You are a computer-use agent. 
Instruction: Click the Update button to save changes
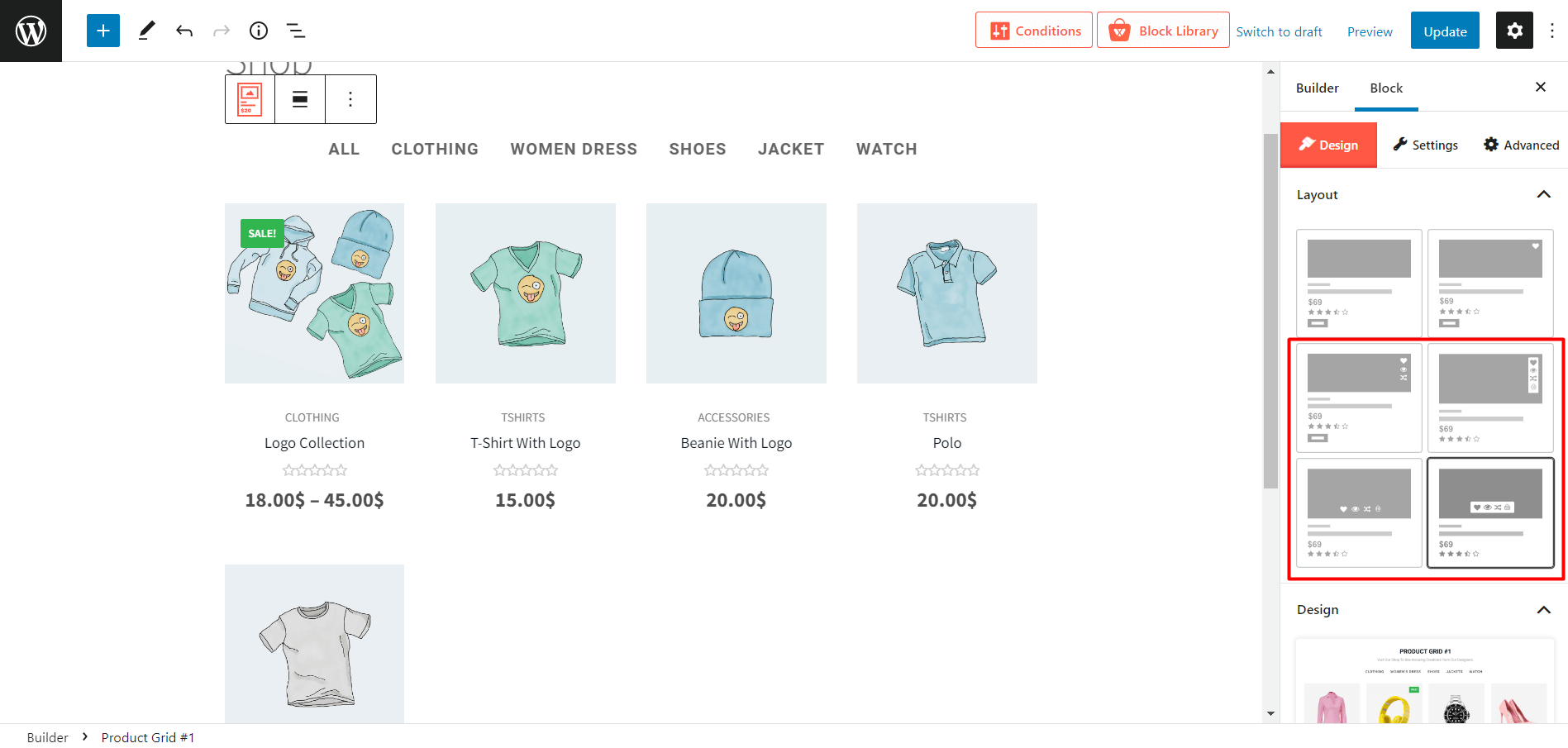pyautogui.click(x=1444, y=30)
